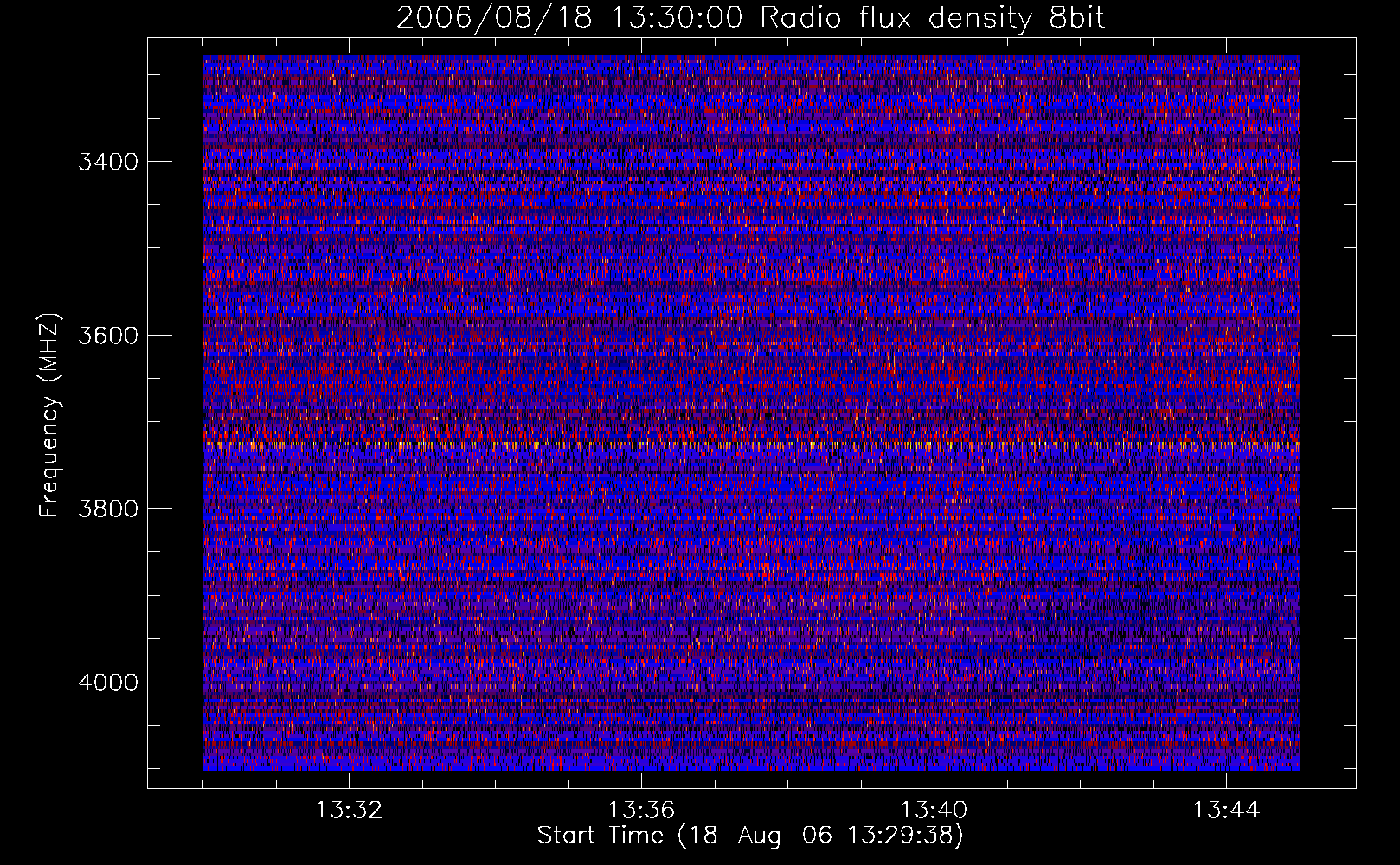Click the 3600 frequency tick label

coord(108,335)
